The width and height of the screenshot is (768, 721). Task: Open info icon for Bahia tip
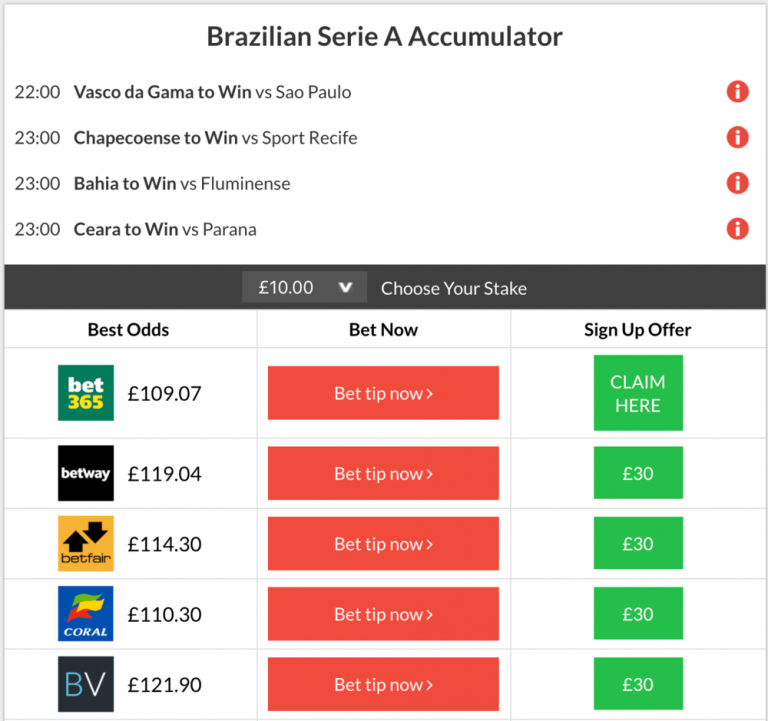[737, 183]
